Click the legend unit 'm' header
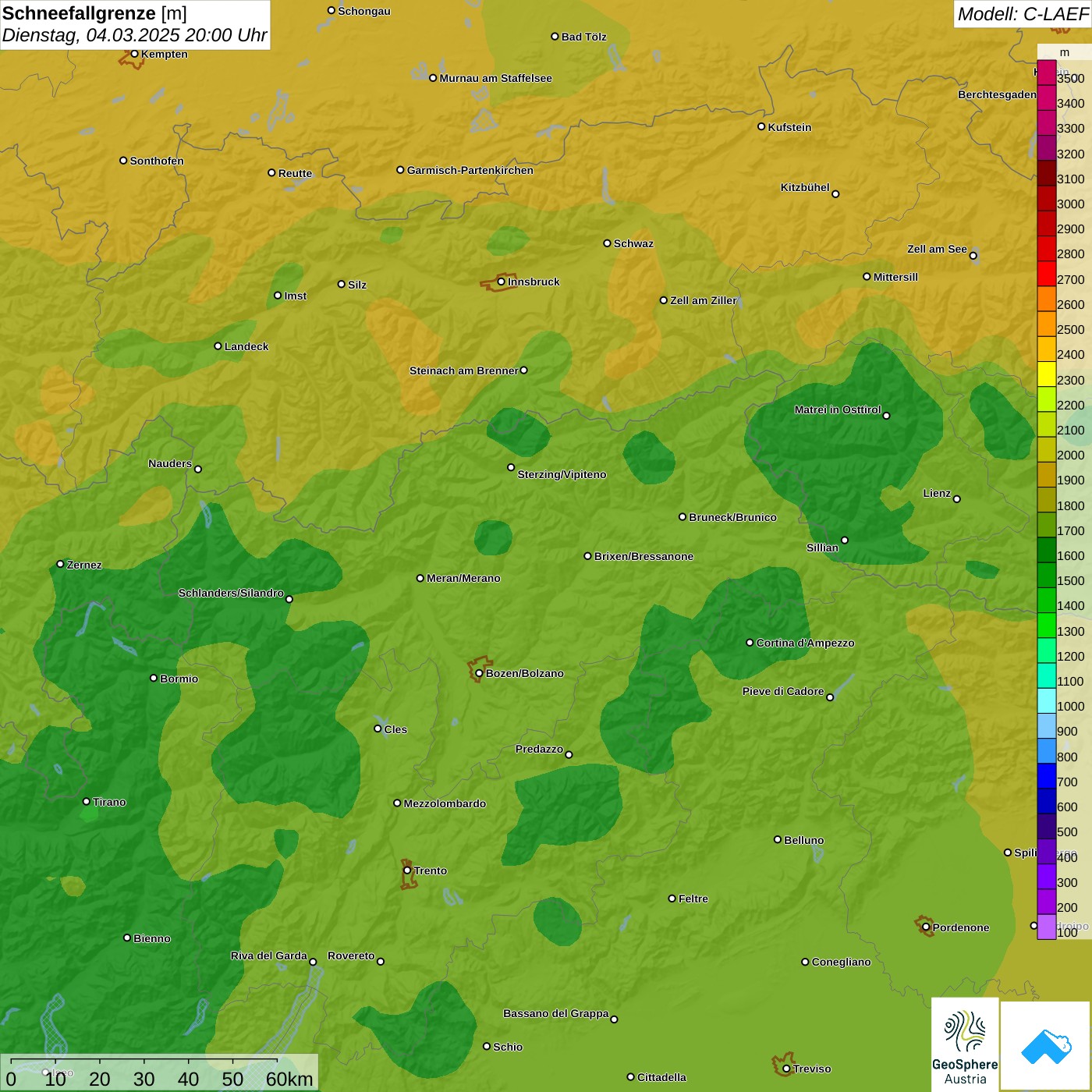Screen dimensions: 1092x1092 [x=1065, y=52]
